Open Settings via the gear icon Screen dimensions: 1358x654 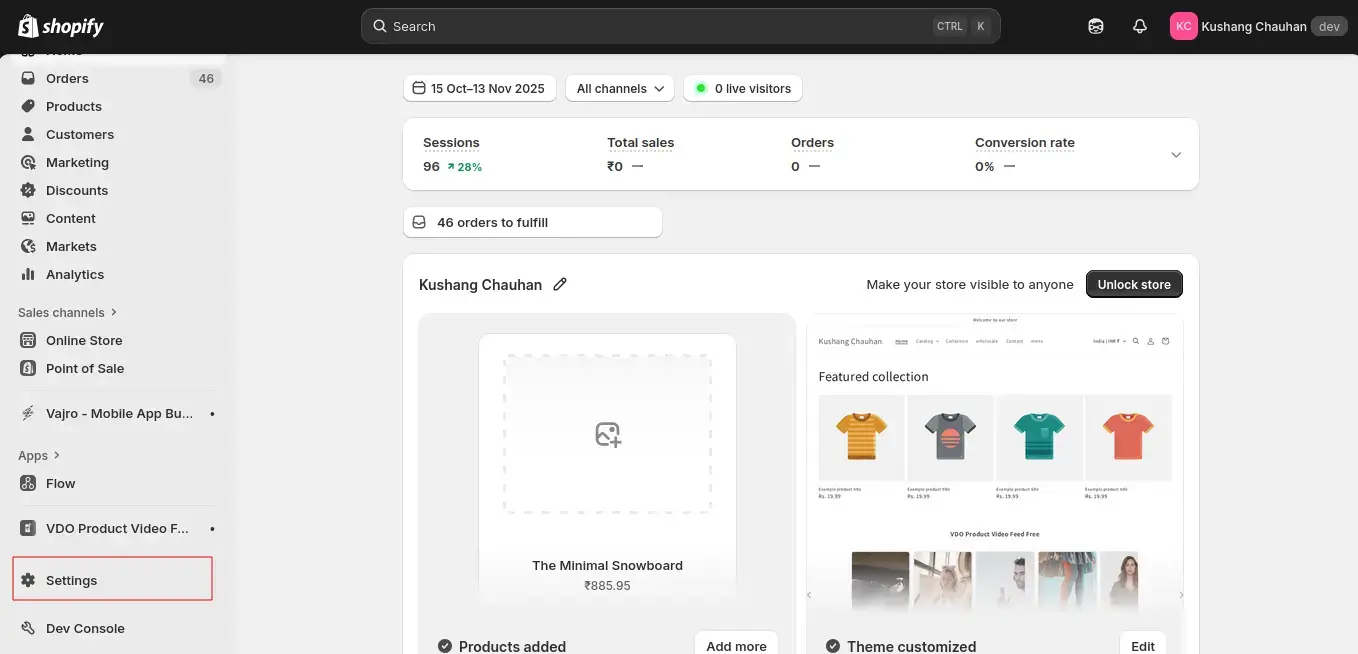point(28,580)
